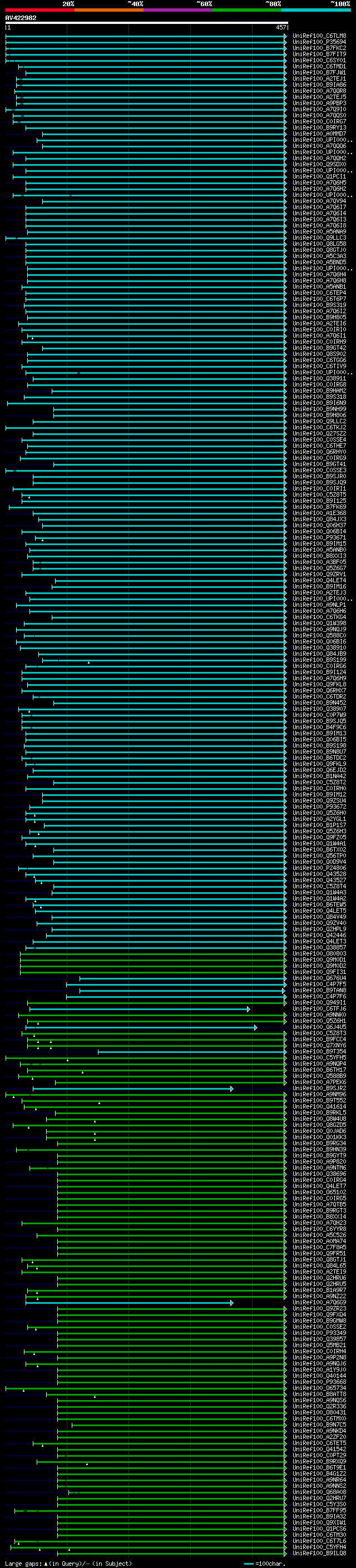Select hit label UniRef100_A7QQQ6
356x1568 pixels.
319,146
